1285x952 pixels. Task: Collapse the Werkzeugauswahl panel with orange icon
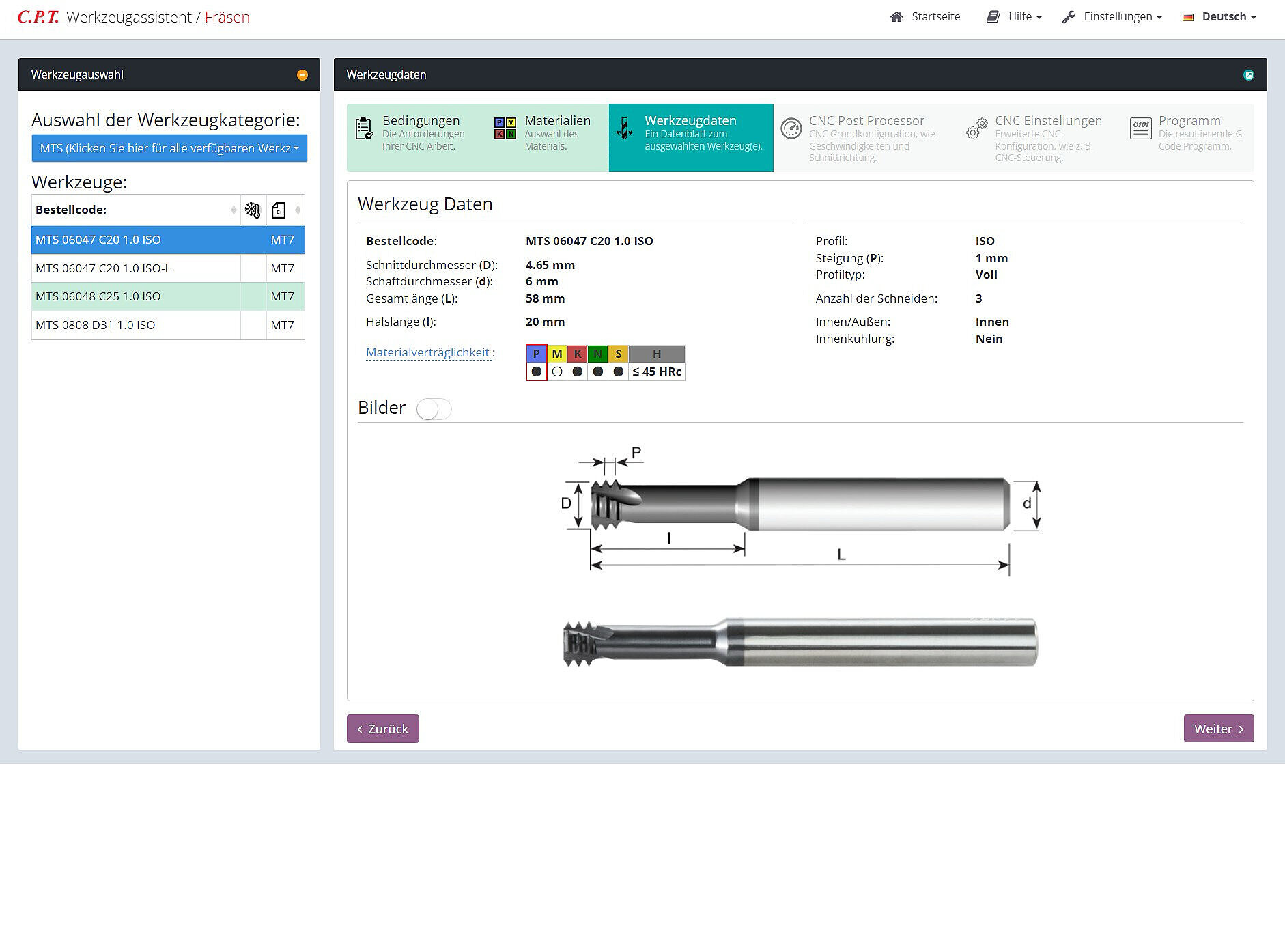(302, 75)
